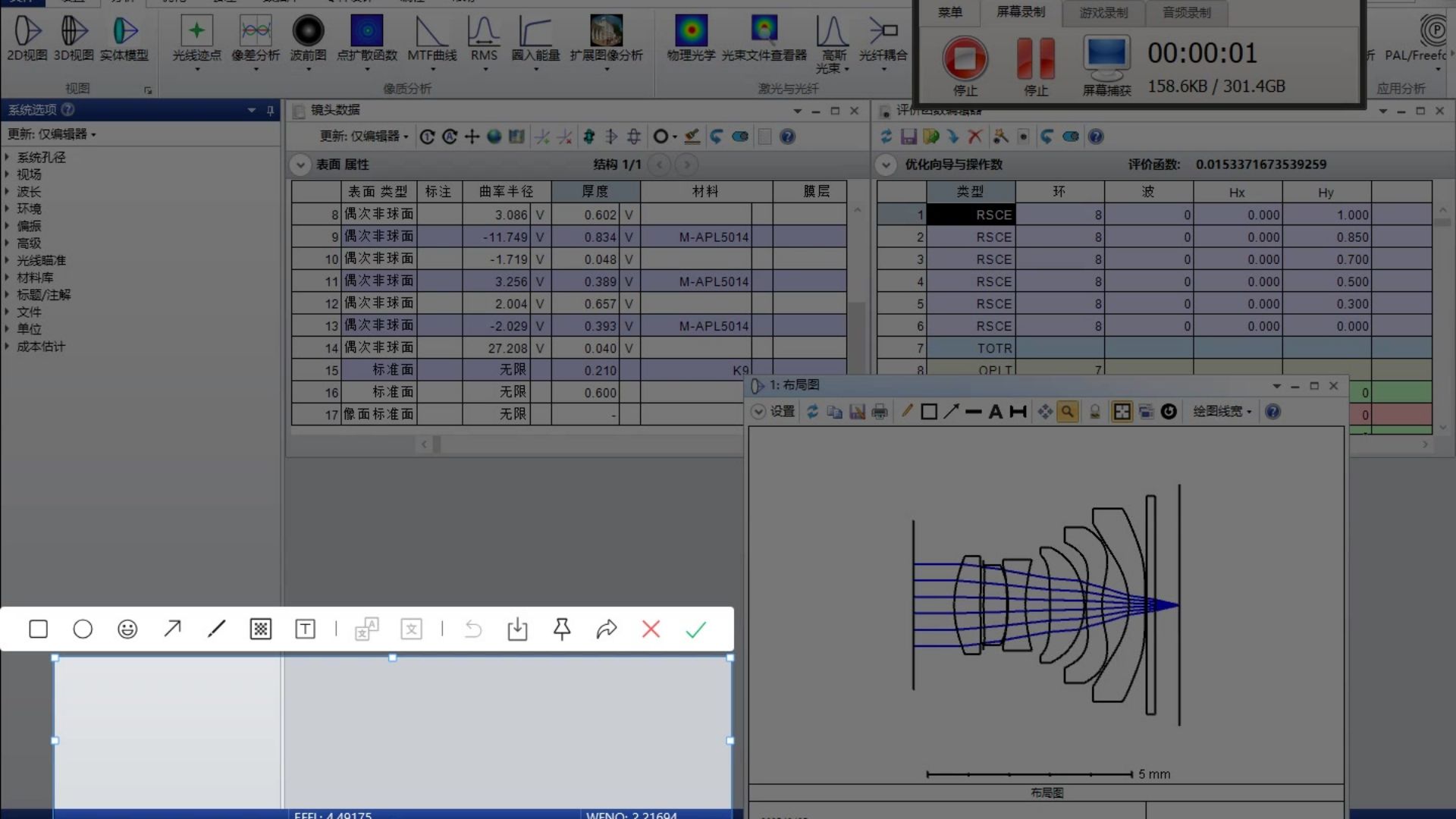1456x819 pixels.
Task: Pin the screenshot using the pin icon
Action: (x=562, y=629)
